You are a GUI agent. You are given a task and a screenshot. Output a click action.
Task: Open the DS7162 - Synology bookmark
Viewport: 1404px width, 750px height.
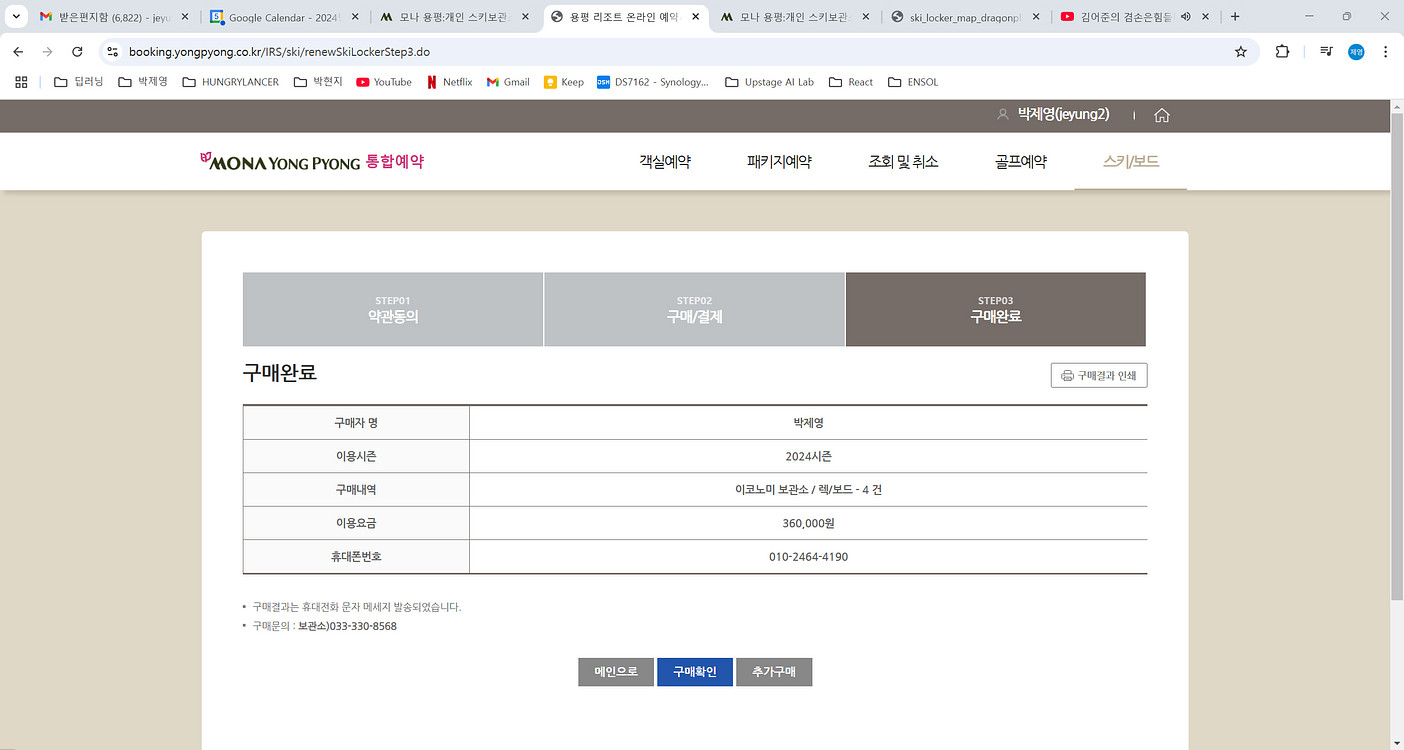click(653, 82)
